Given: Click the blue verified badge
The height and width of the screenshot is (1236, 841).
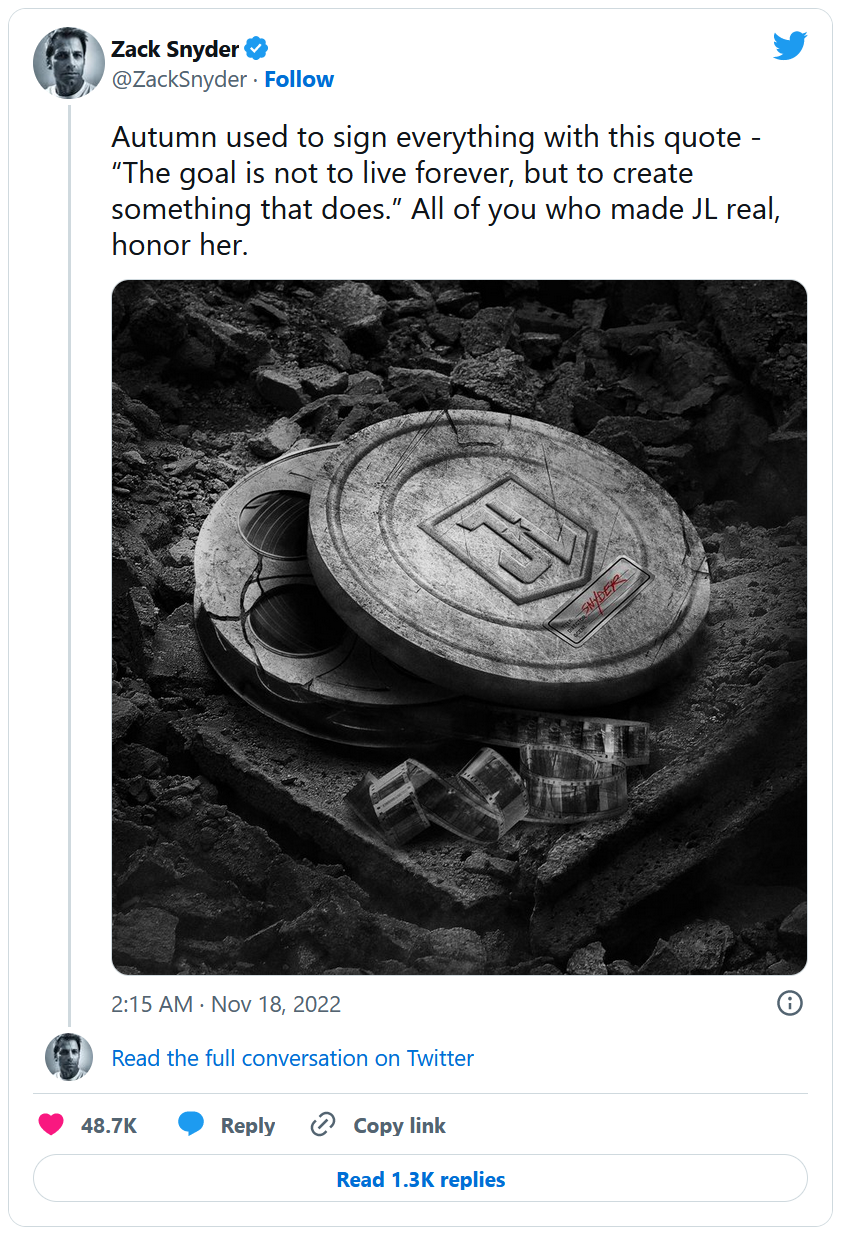Looking at the screenshot, I should 257,48.
